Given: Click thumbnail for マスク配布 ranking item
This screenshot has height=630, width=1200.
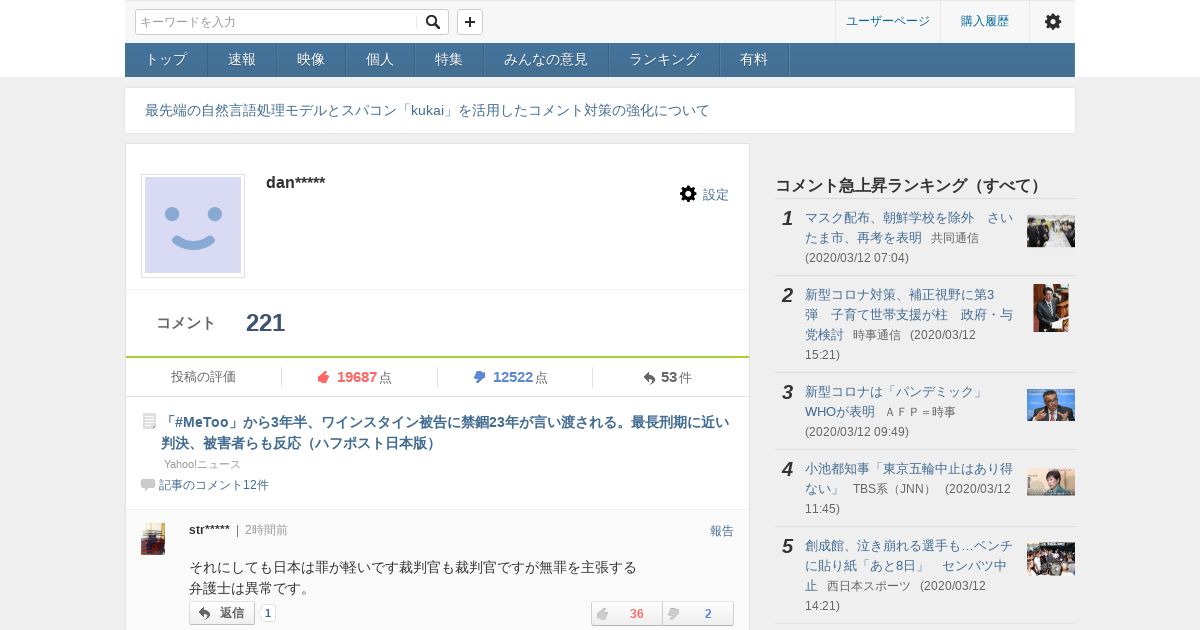Looking at the screenshot, I should 1051,231.
